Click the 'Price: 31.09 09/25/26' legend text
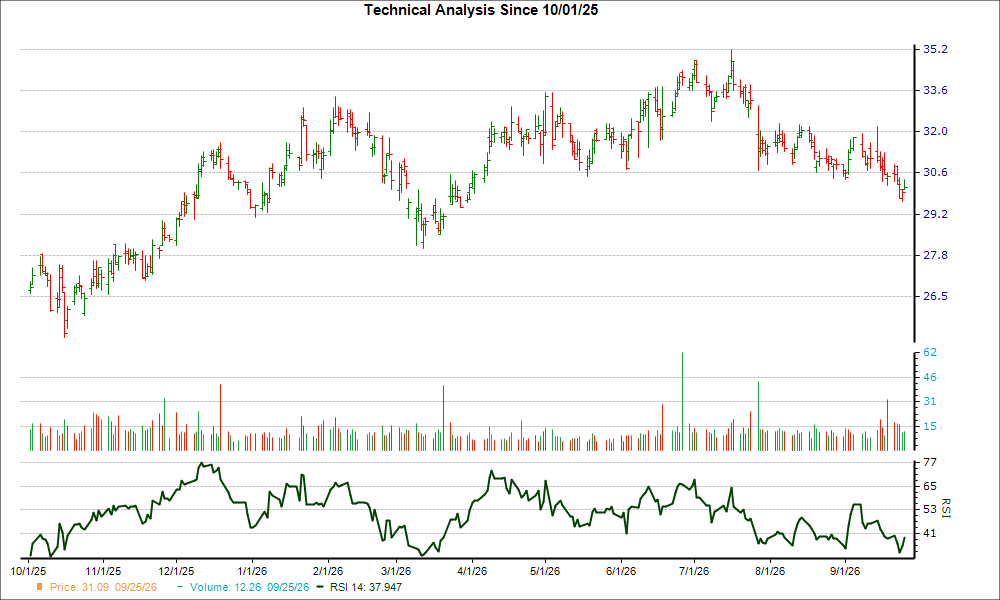Viewport: 1000px width, 600px height. (x=103, y=587)
